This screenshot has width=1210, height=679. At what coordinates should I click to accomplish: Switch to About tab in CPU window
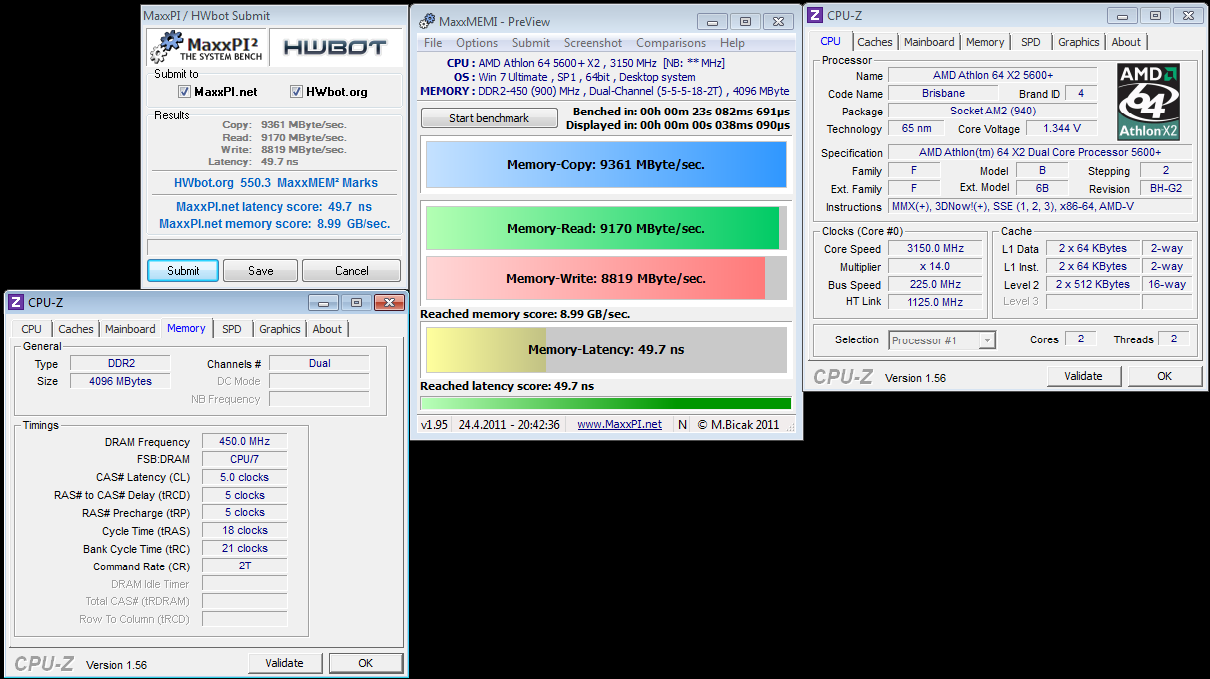(x=1126, y=42)
